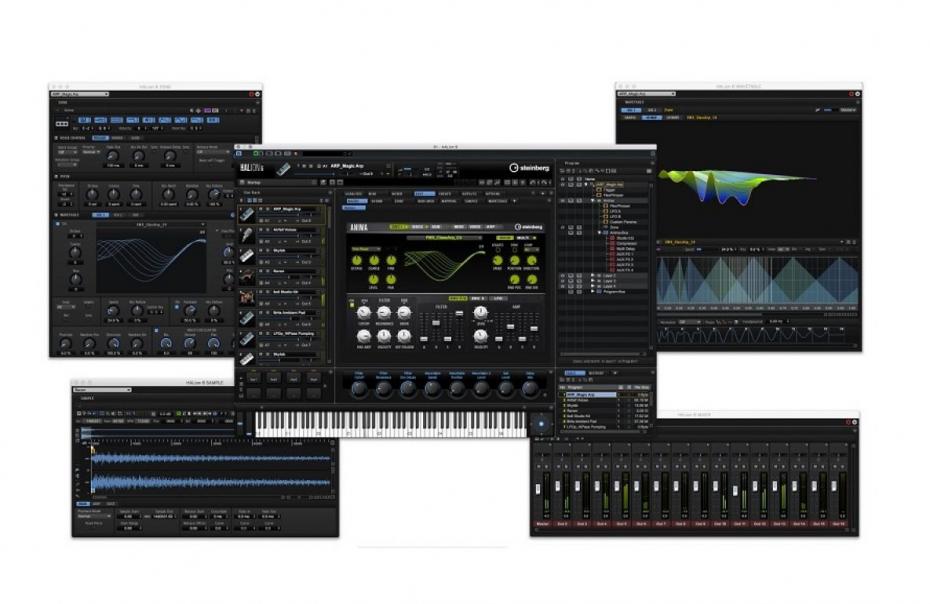Viewport: 930px width, 604px height.
Task: Toggle the wavetable On checkbox in Zone window
Action: [60, 225]
